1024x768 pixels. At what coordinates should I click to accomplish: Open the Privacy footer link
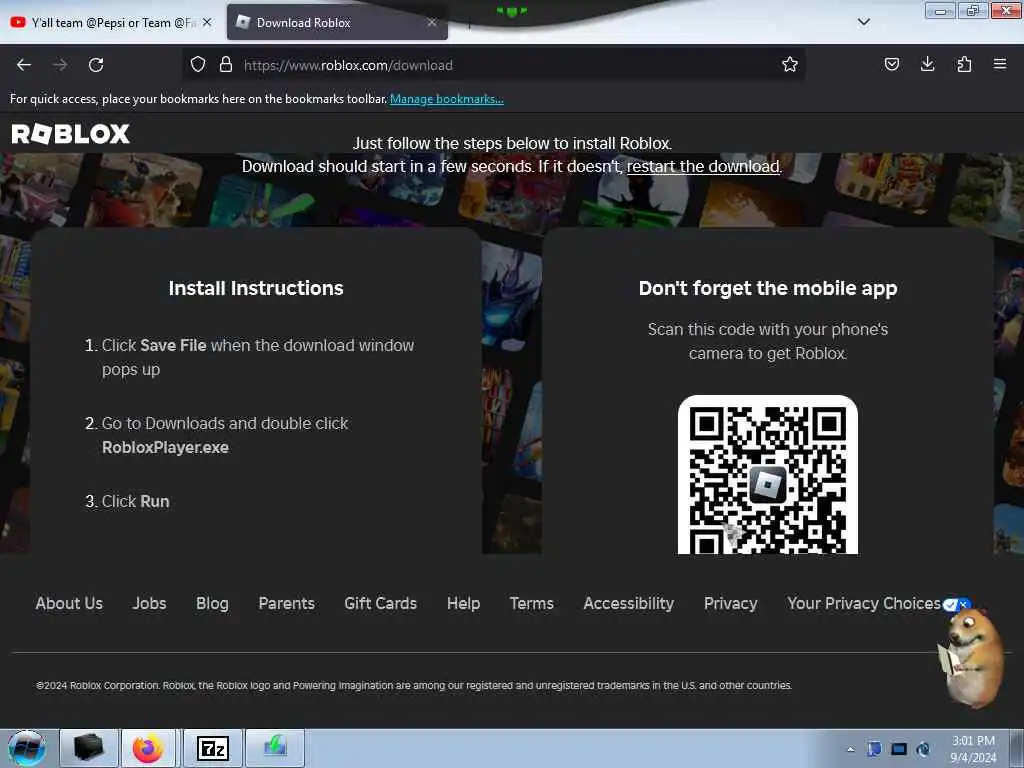pos(731,603)
